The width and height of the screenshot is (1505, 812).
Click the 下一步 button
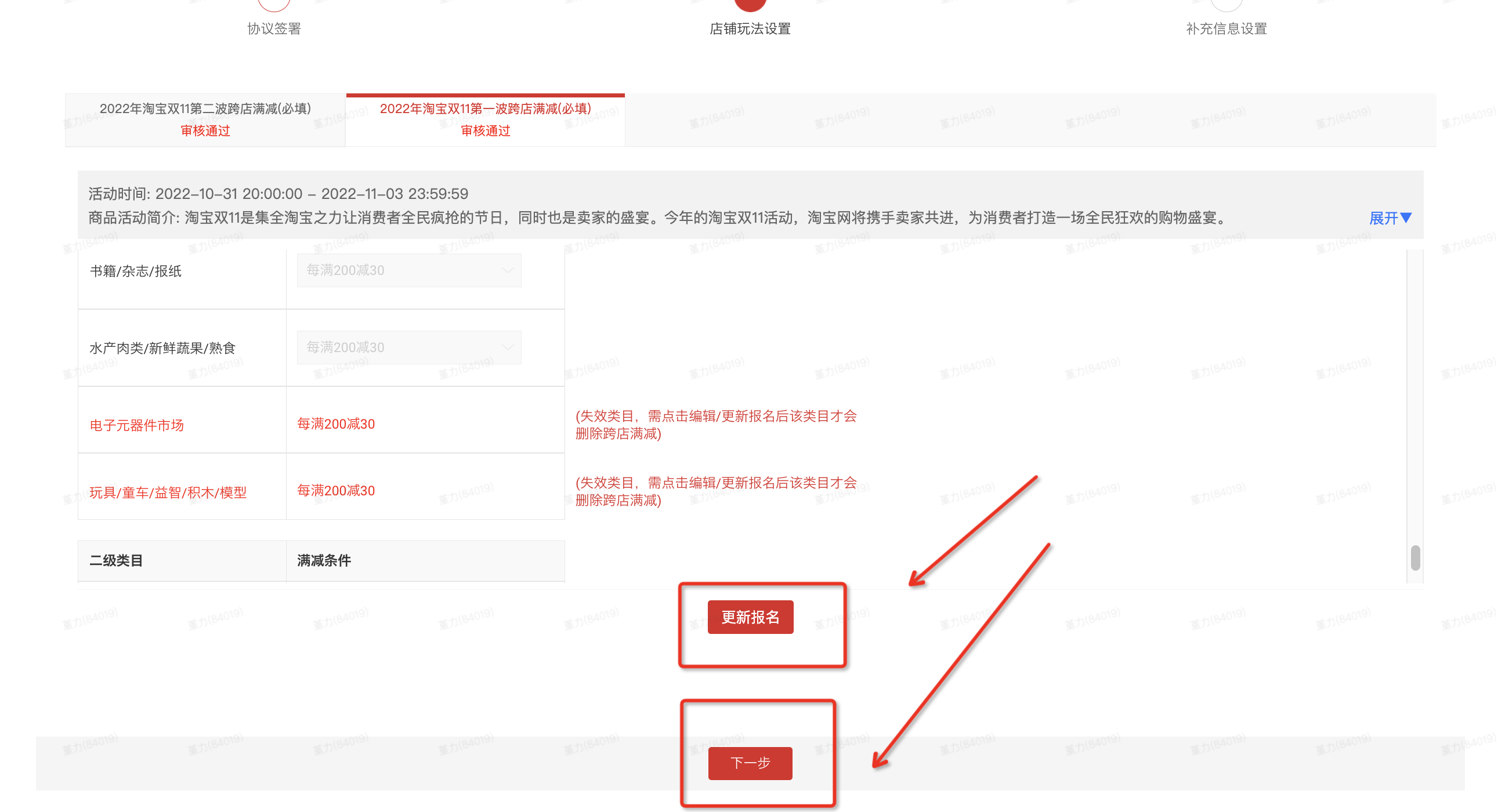750,763
